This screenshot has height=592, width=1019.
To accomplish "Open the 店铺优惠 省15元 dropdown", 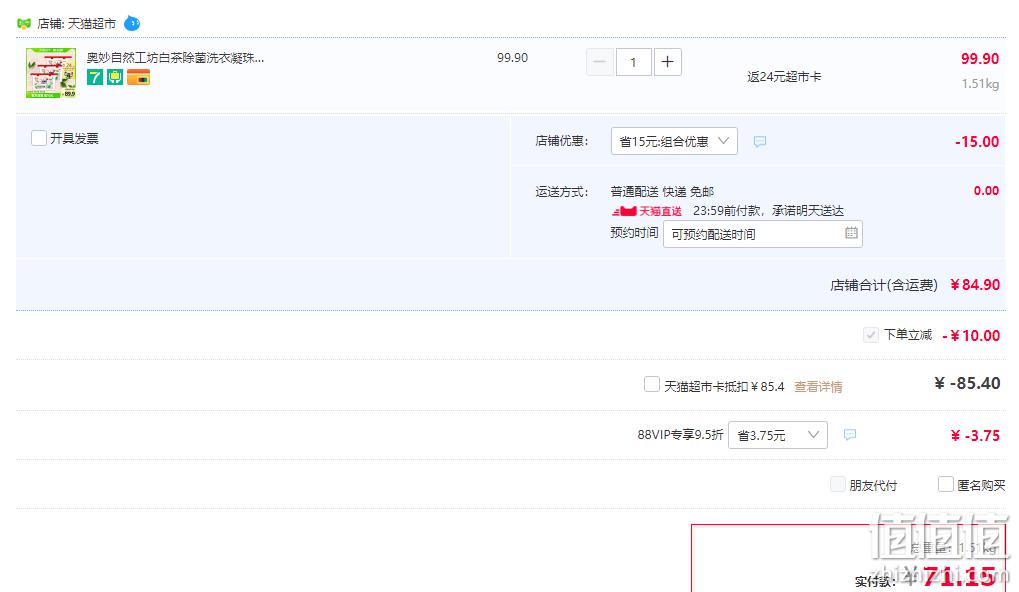I will (x=674, y=141).
